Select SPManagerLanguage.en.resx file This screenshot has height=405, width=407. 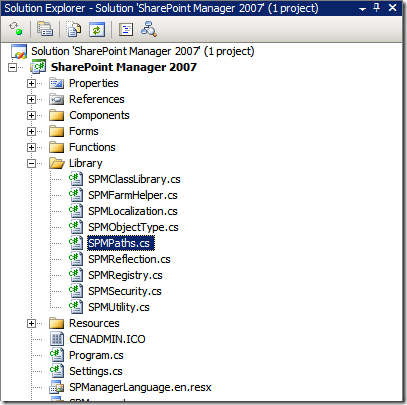click(140, 387)
